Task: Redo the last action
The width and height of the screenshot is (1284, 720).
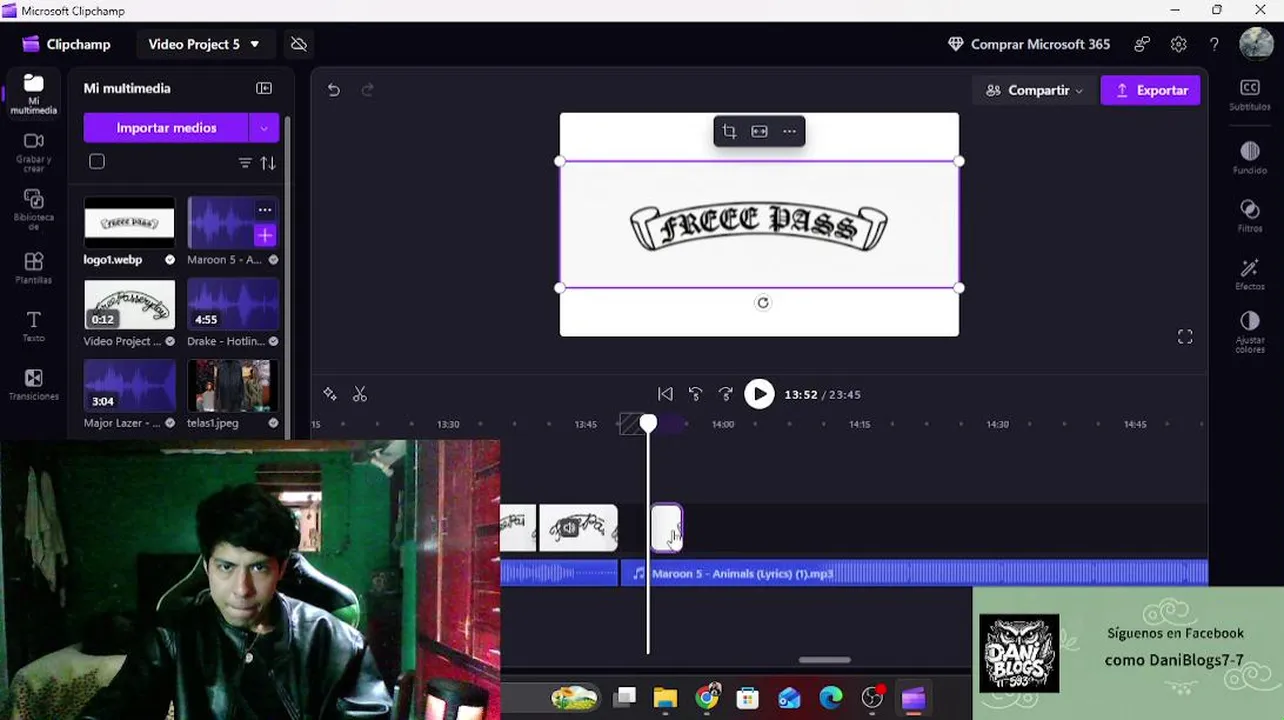Action: [367, 90]
